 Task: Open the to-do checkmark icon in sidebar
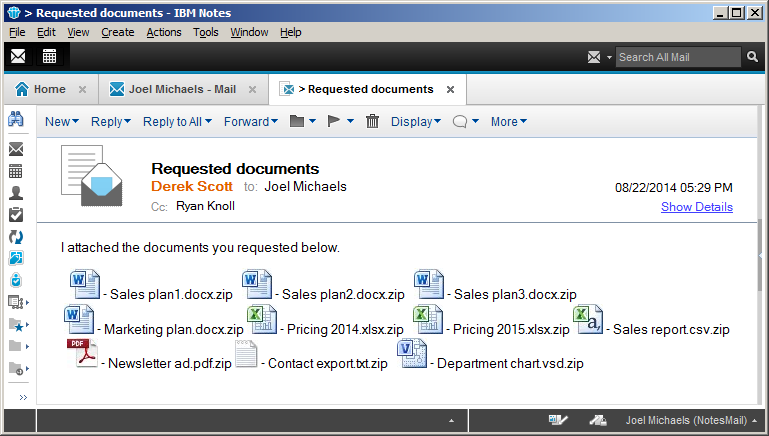16,214
